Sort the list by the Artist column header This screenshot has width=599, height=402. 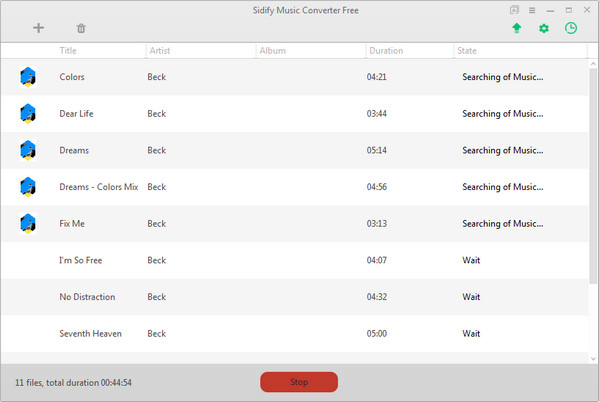coord(160,50)
